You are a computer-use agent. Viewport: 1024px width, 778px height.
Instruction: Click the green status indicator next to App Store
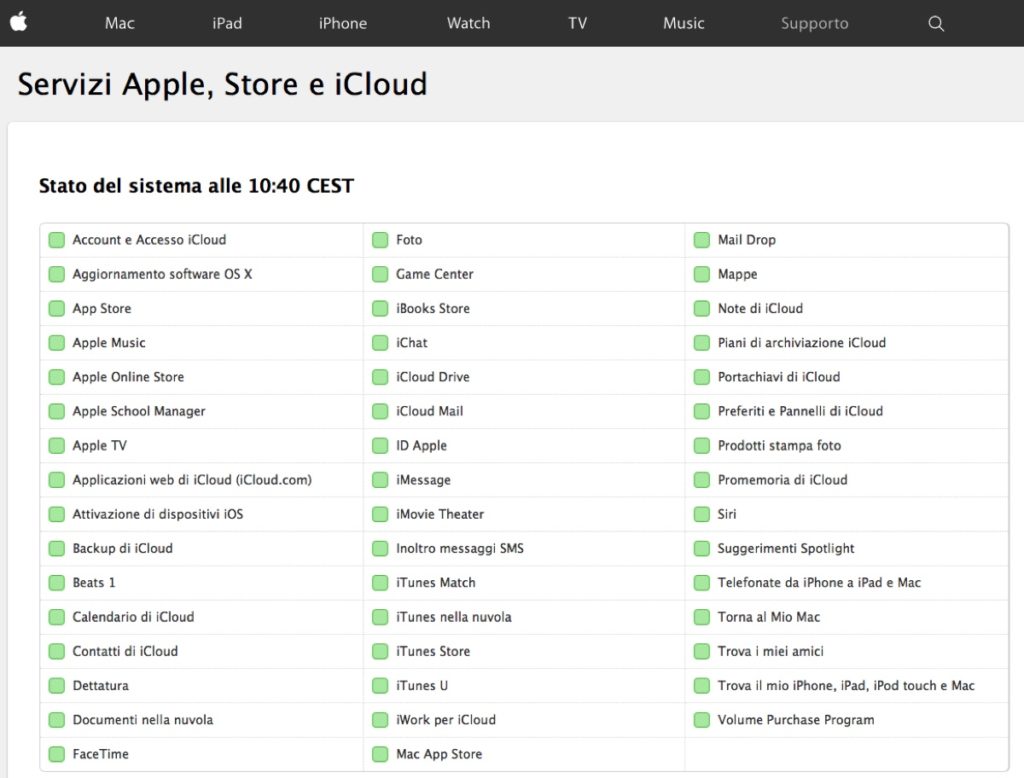coord(56,308)
